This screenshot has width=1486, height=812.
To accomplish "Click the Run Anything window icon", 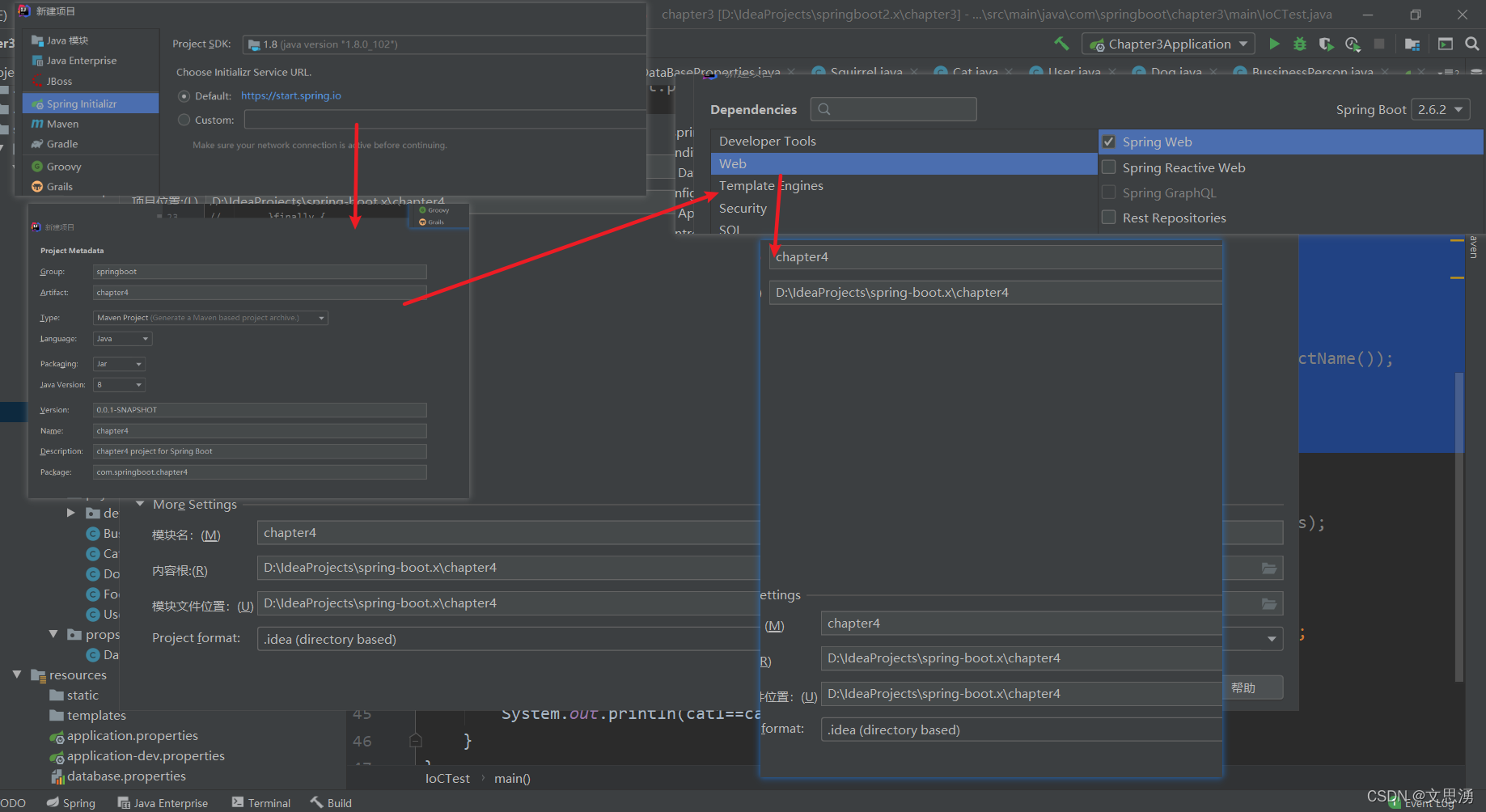I will [1446, 44].
